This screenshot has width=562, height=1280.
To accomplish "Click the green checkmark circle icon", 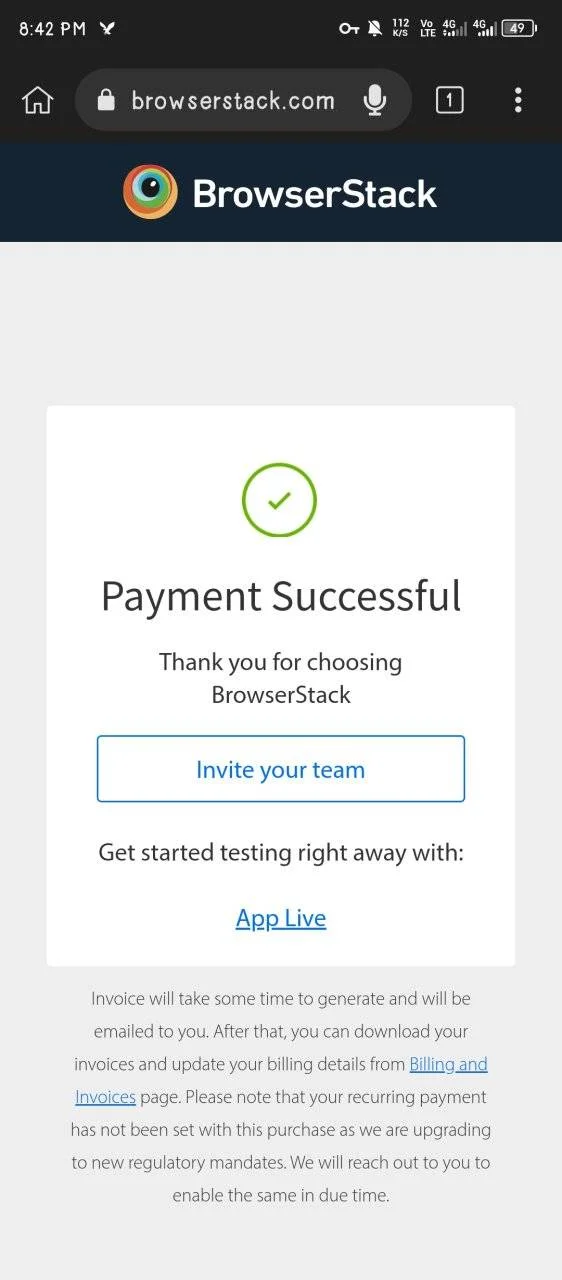I will 279,500.
